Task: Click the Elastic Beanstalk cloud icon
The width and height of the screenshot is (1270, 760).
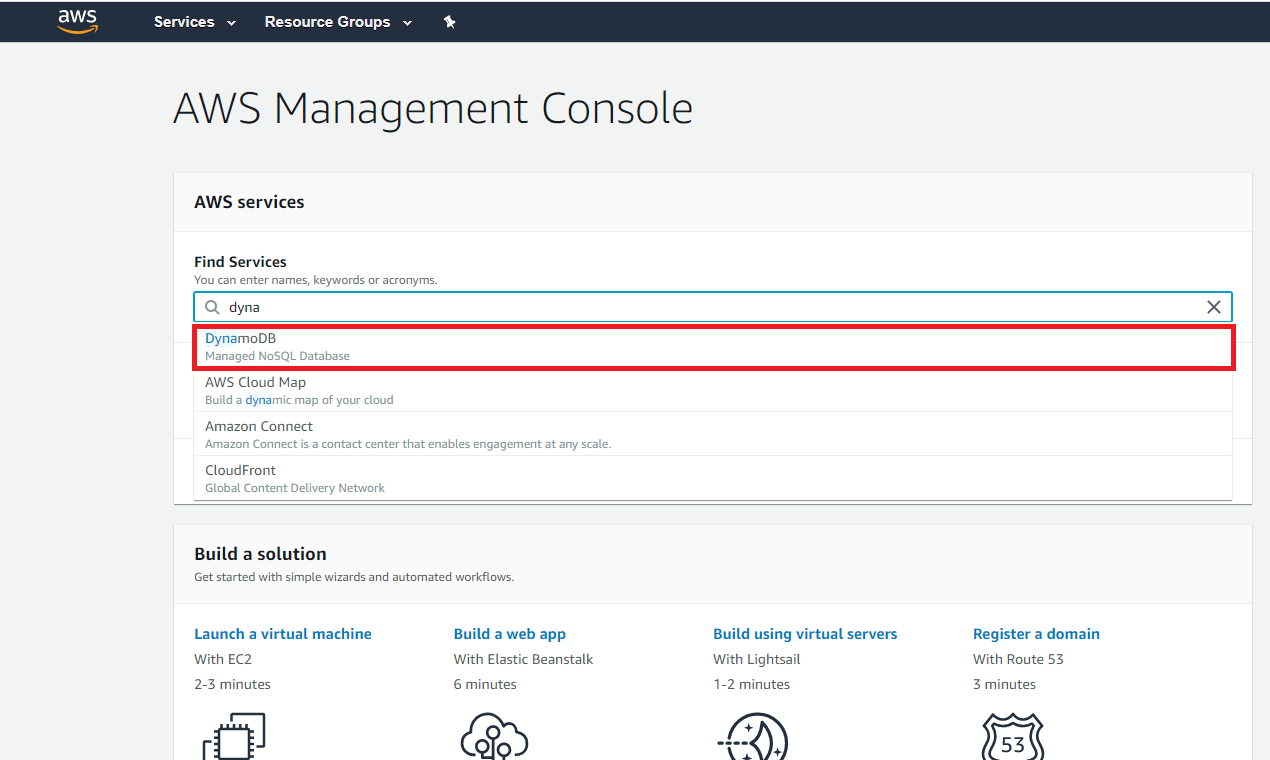Action: pos(493,737)
